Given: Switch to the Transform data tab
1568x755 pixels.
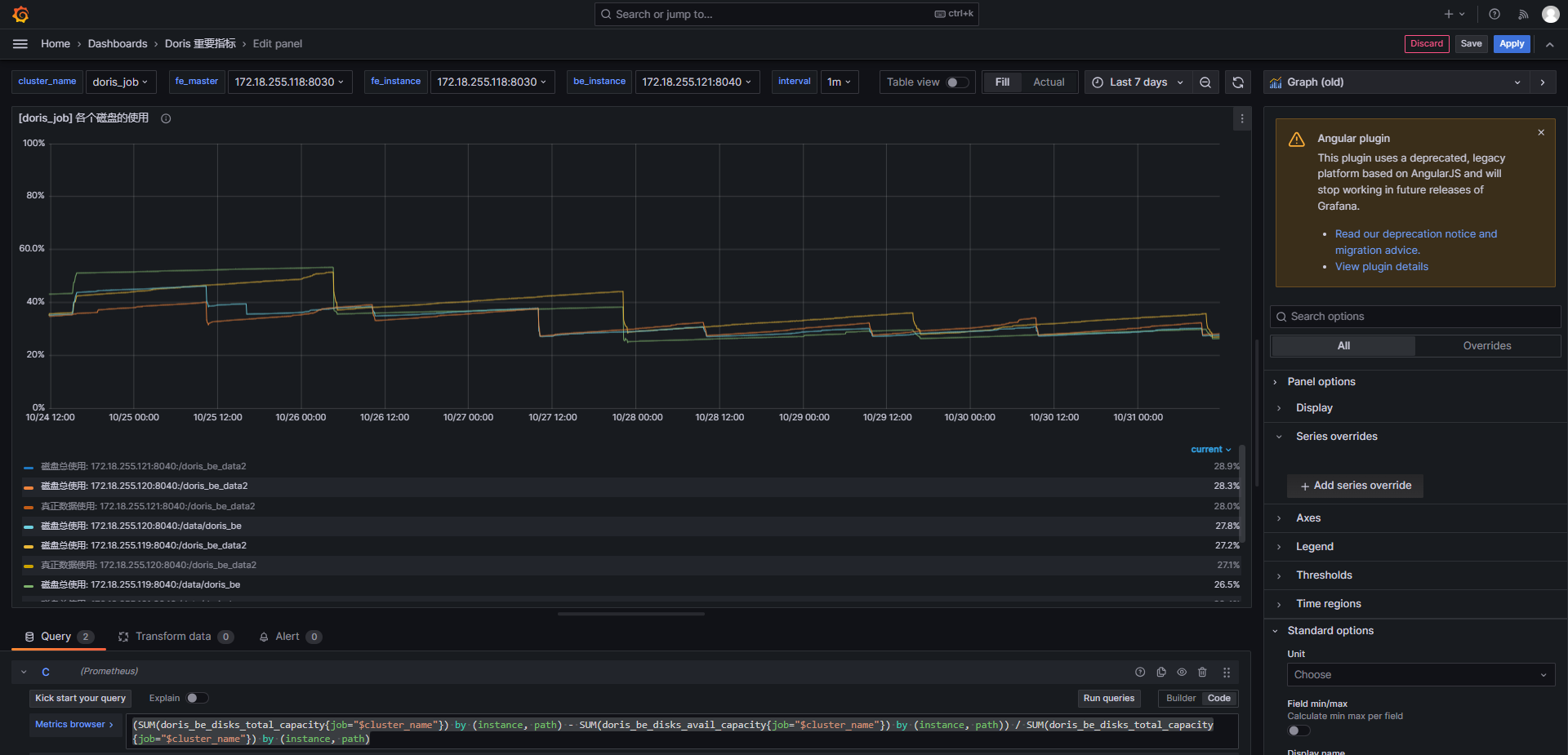Looking at the screenshot, I should click(176, 637).
